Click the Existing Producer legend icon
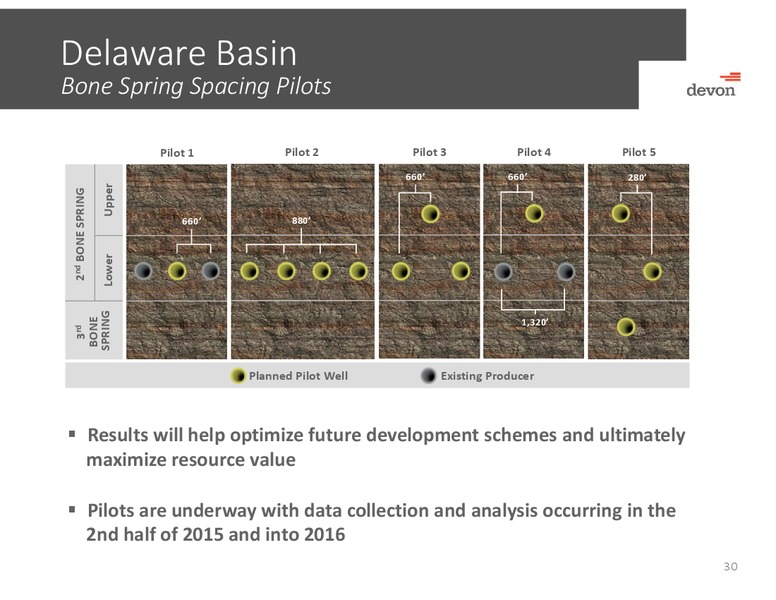This screenshot has width=776, height=600. [429, 376]
